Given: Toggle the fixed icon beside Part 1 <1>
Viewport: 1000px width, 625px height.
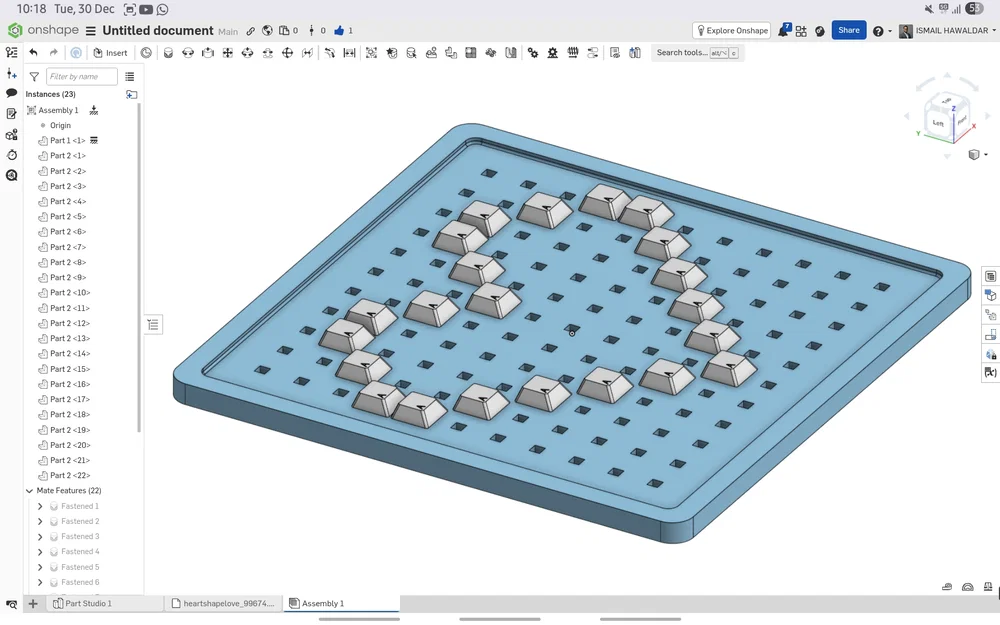Looking at the screenshot, I should click(x=94, y=140).
